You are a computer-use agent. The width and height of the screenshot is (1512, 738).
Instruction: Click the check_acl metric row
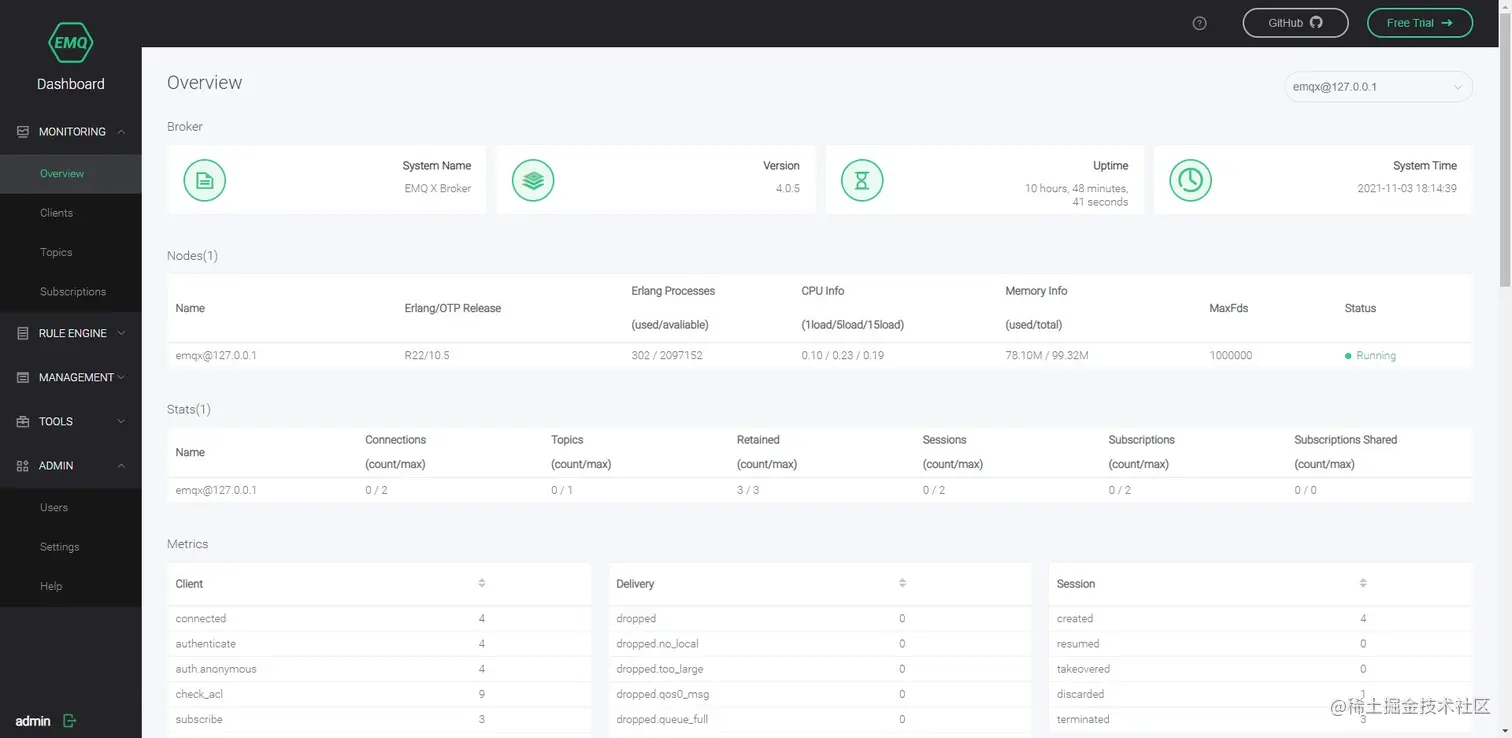[379, 694]
